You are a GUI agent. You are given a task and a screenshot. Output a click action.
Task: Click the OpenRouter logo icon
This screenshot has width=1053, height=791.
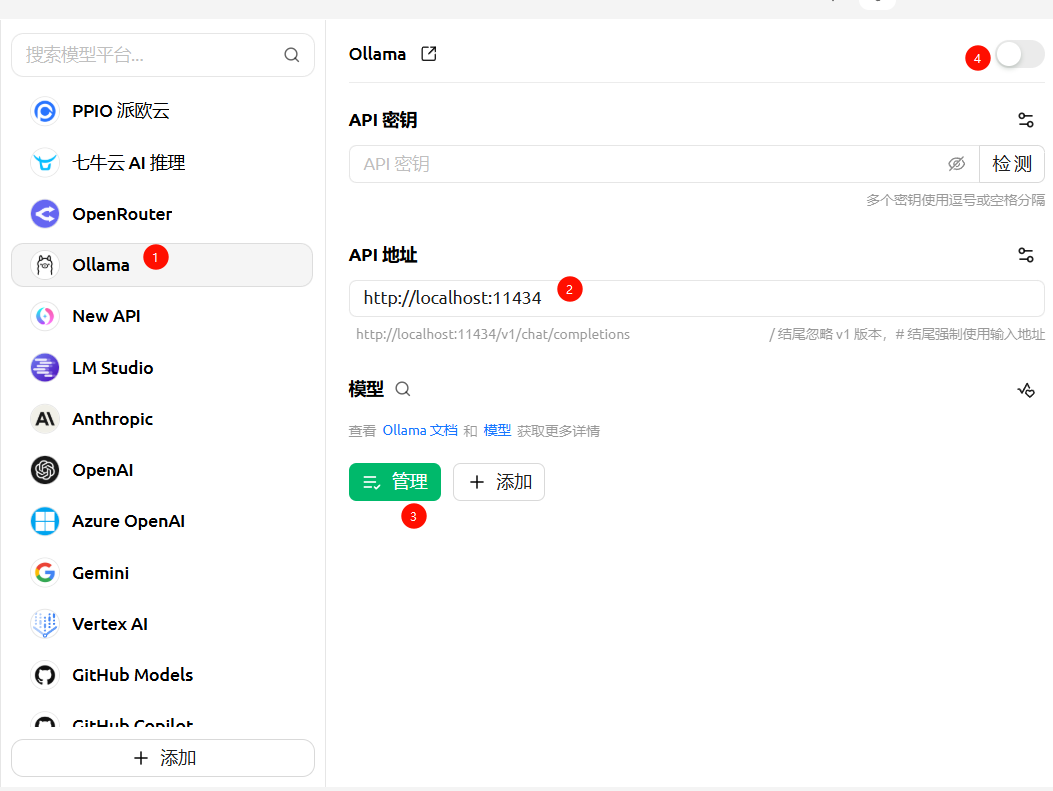coord(45,214)
